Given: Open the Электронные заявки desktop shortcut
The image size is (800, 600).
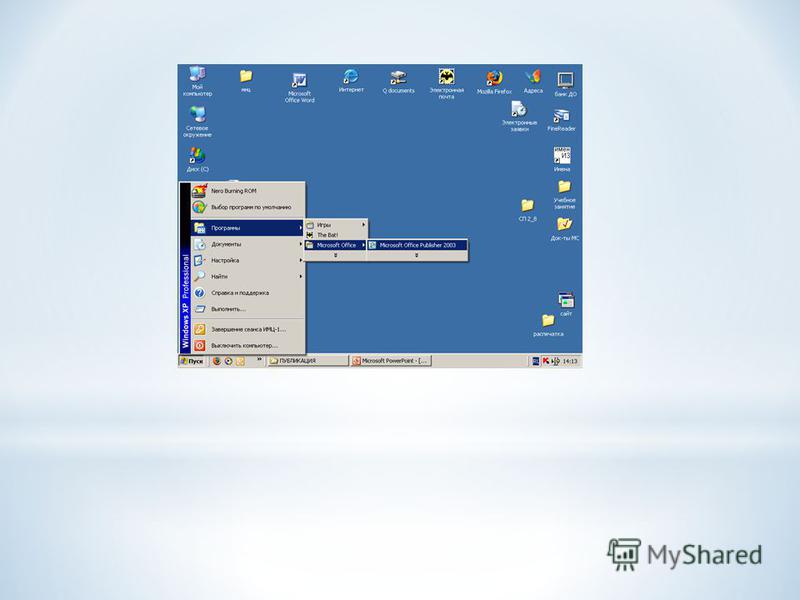Looking at the screenshot, I should click(519, 116).
